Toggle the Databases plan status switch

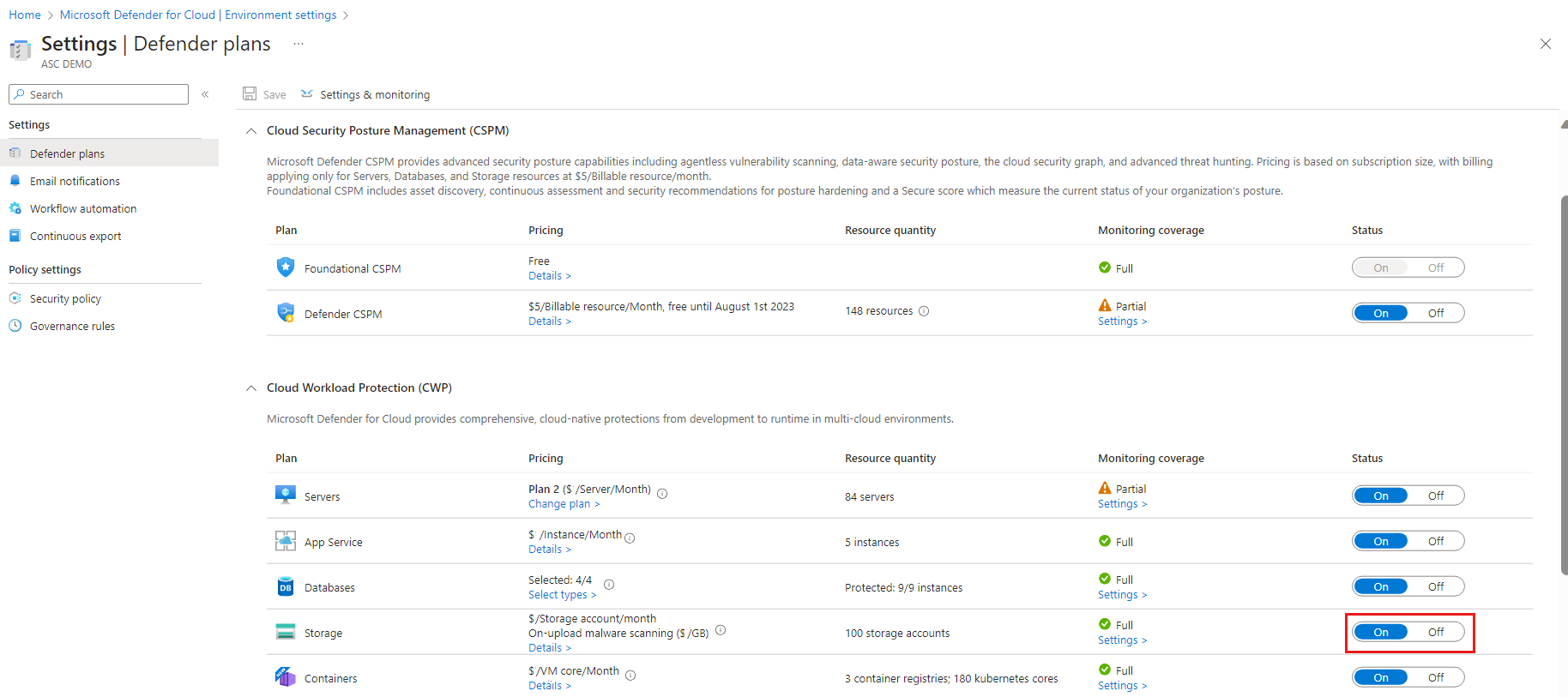pyautogui.click(x=1408, y=586)
